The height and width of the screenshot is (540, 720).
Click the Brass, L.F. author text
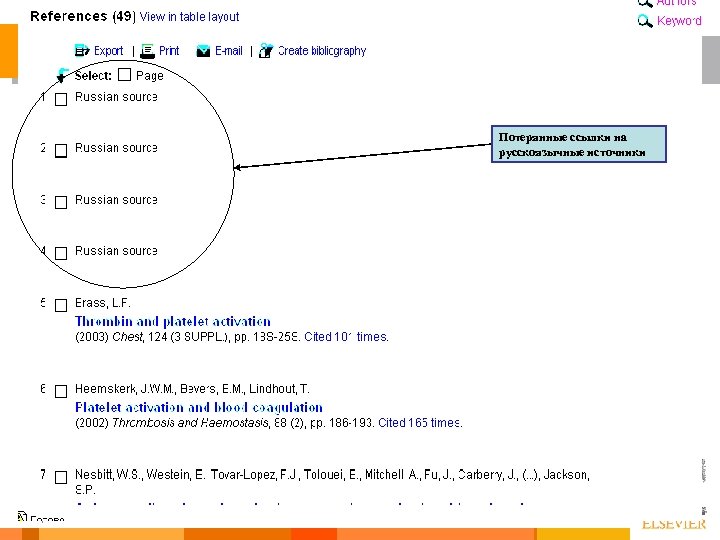click(103, 303)
